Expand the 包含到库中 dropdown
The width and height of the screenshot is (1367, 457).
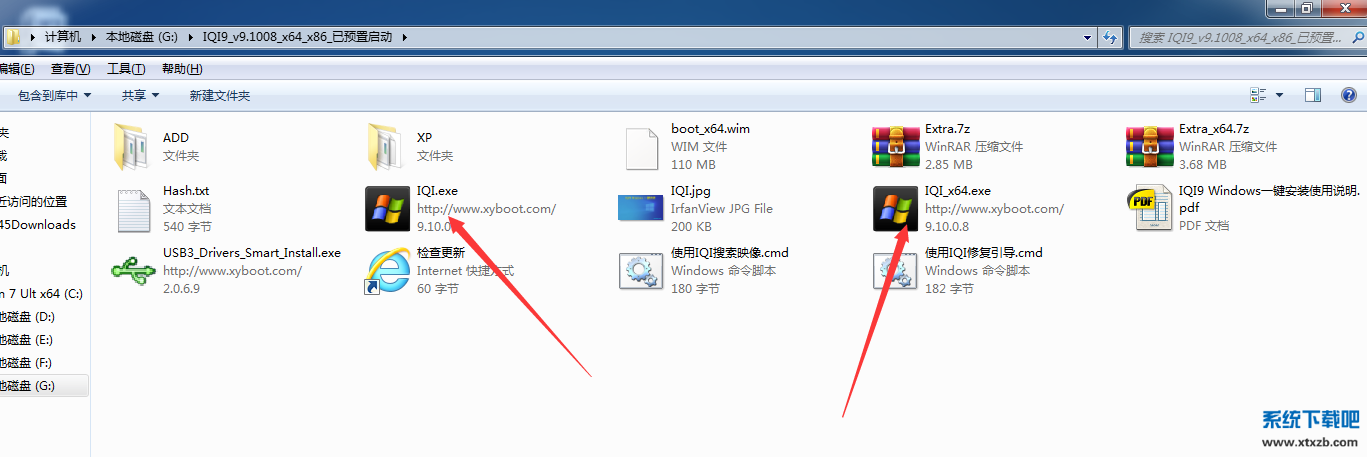coord(54,95)
